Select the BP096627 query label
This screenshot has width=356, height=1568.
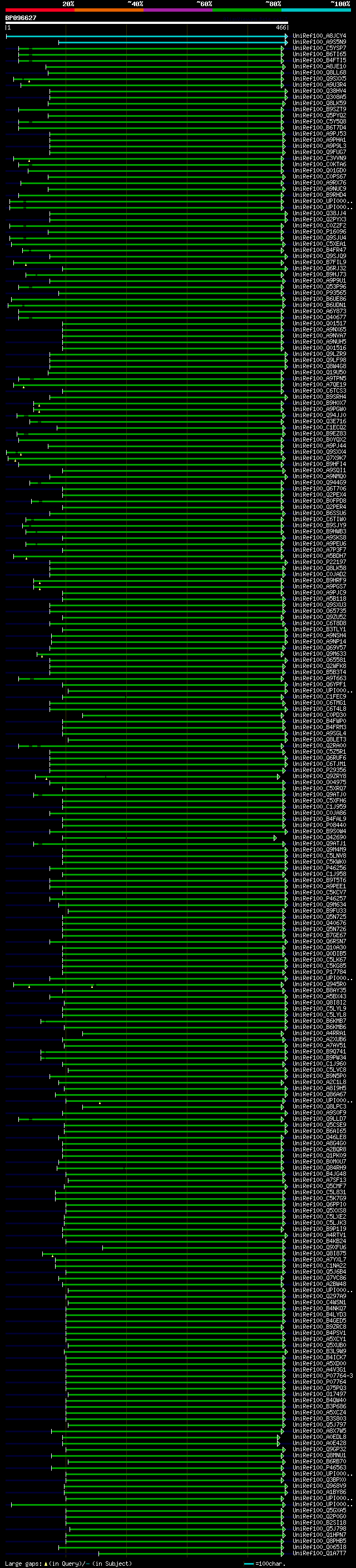pos(21,18)
